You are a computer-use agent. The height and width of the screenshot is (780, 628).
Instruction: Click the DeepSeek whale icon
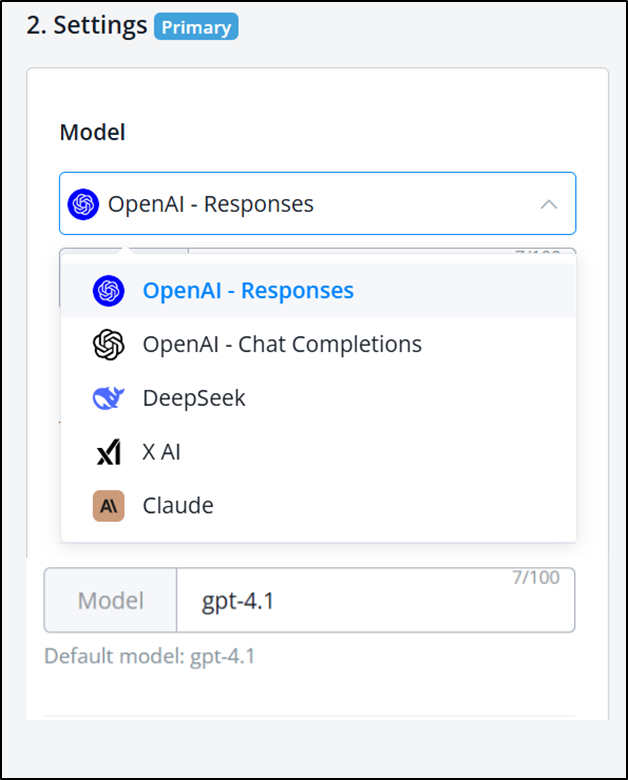pyautogui.click(x=108, y=398)
